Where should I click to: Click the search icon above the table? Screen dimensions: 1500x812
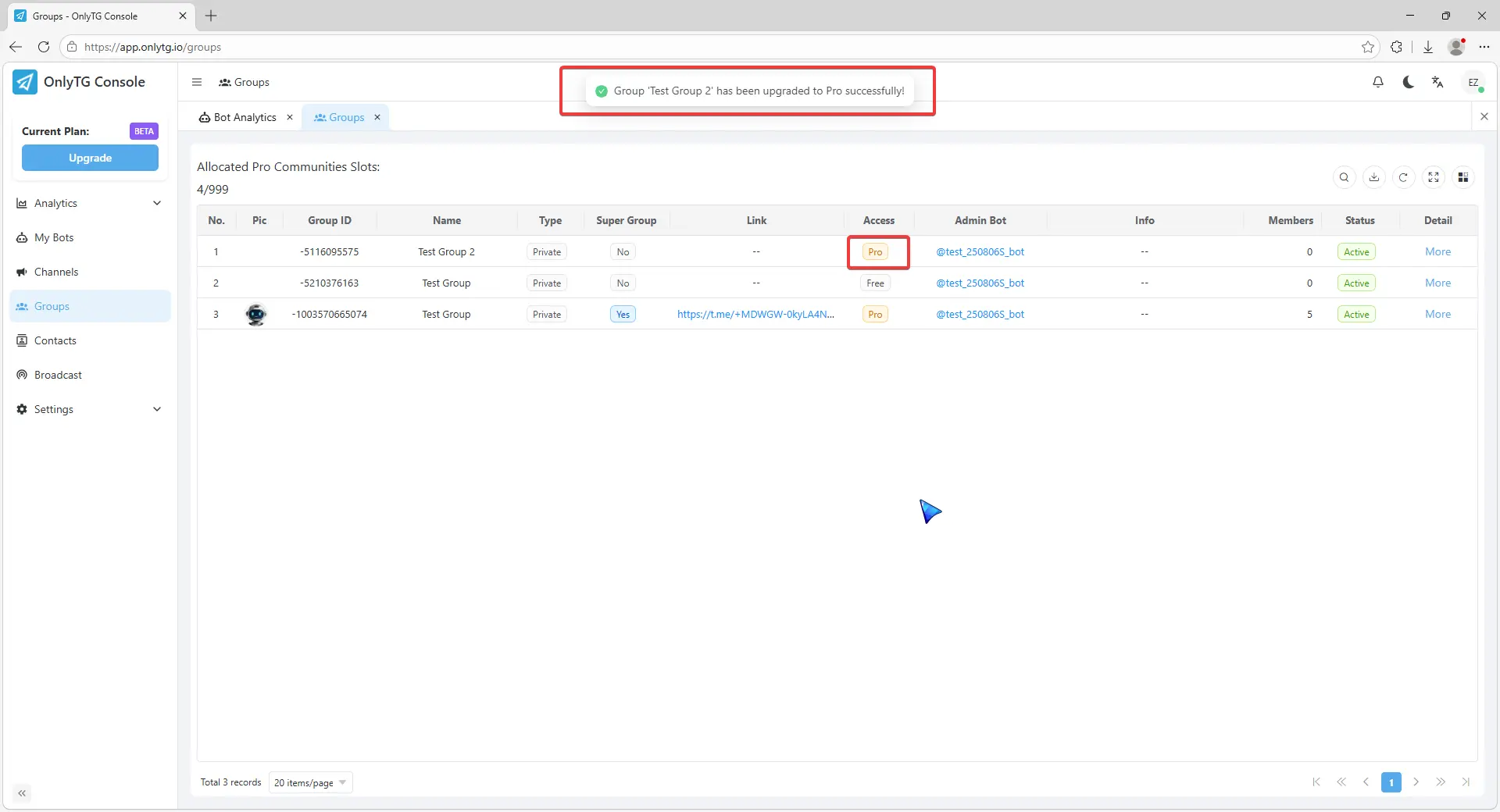click(x=1344, y=177)
